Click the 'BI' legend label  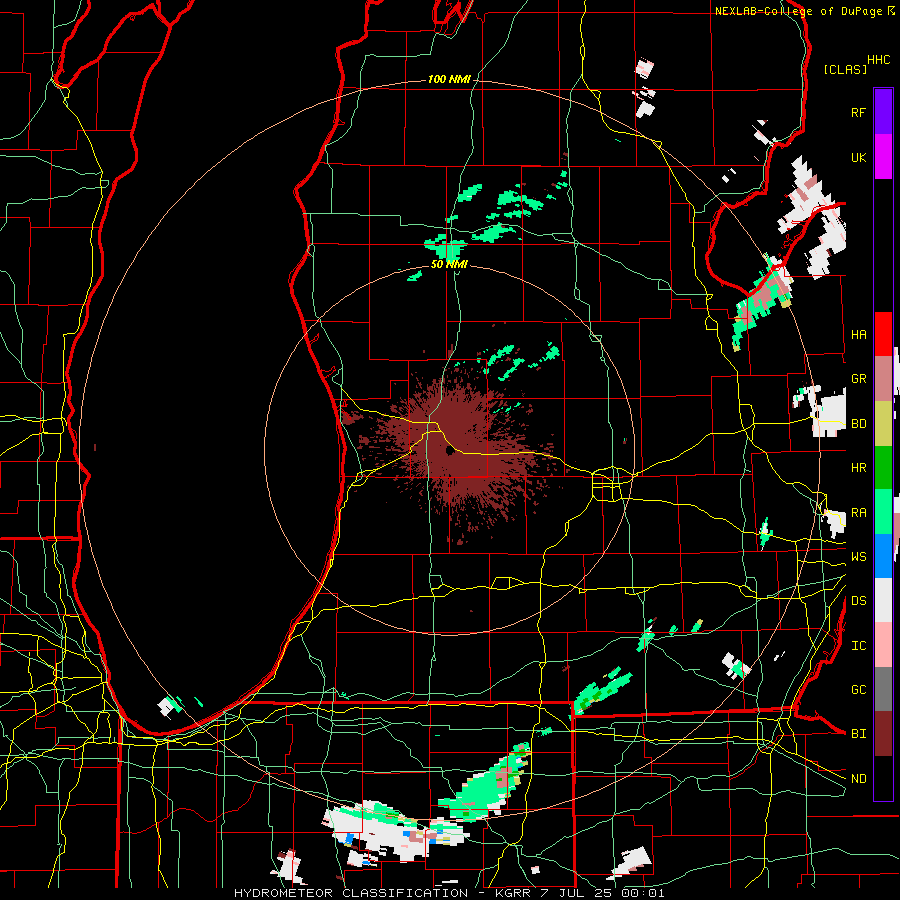point(858,734)
